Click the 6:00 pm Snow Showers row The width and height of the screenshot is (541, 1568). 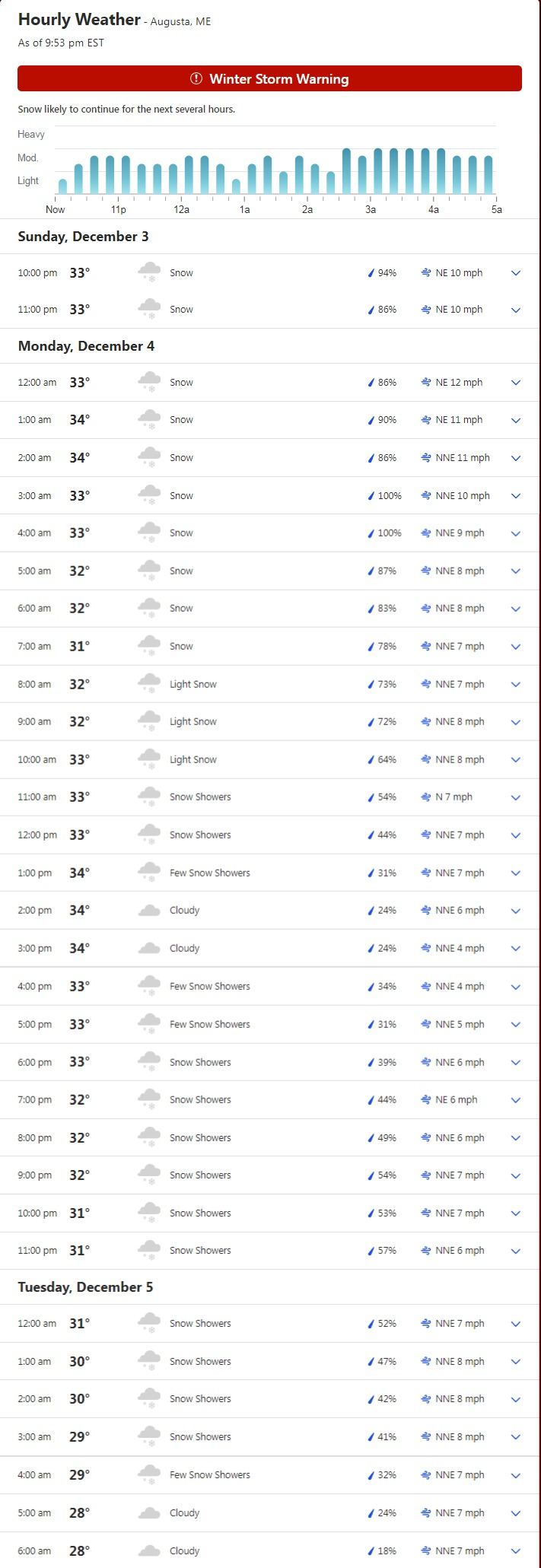click(x=270, y=1062)
